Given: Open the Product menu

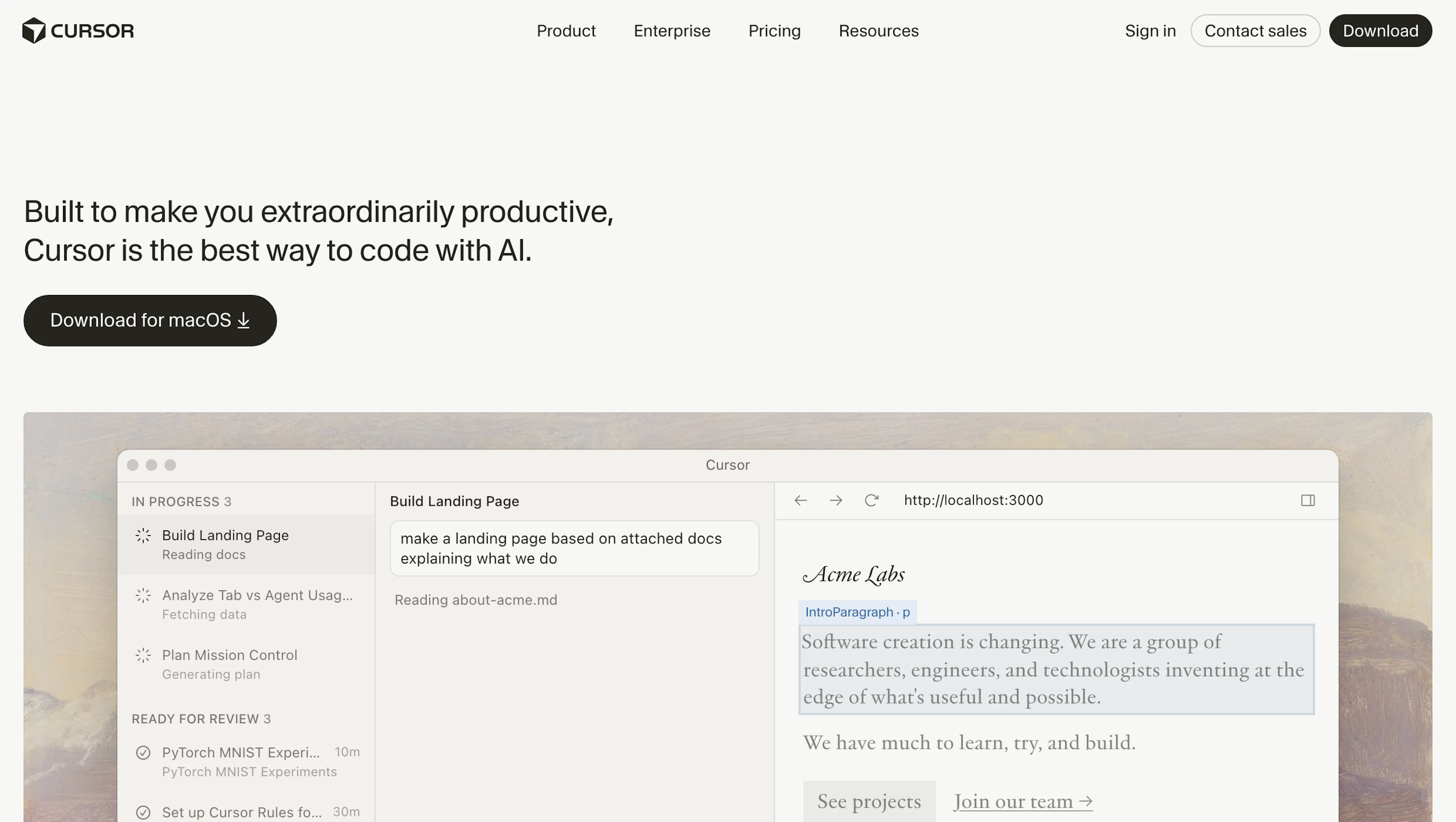Looking at the screenshot, I should click(x=566, y=31).
